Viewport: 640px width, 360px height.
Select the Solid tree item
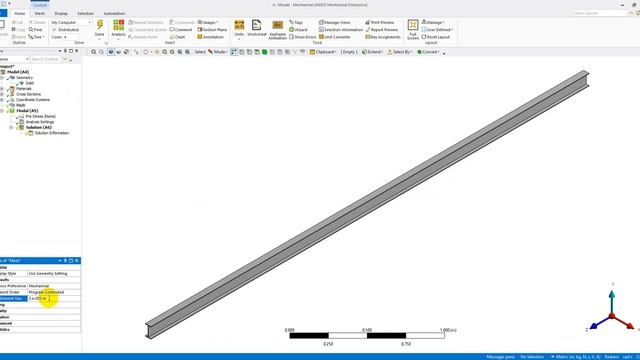pyautogui.click(x=29, y=83)
